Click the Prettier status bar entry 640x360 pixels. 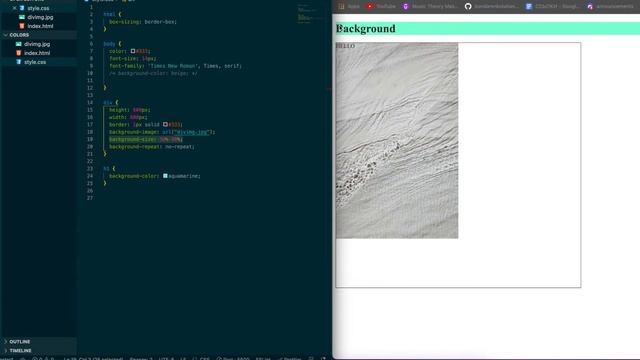coord(290,358)
